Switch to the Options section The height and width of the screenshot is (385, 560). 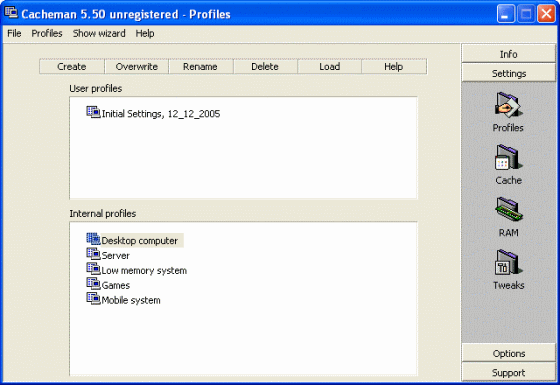tap(509, 353)
